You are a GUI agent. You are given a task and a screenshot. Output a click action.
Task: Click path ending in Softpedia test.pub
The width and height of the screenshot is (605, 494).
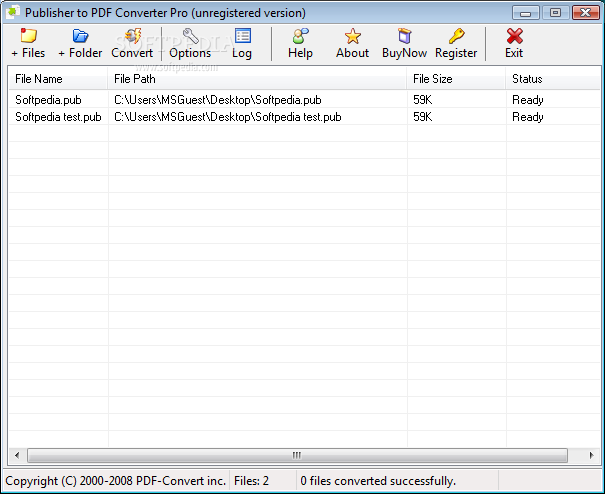228,117
